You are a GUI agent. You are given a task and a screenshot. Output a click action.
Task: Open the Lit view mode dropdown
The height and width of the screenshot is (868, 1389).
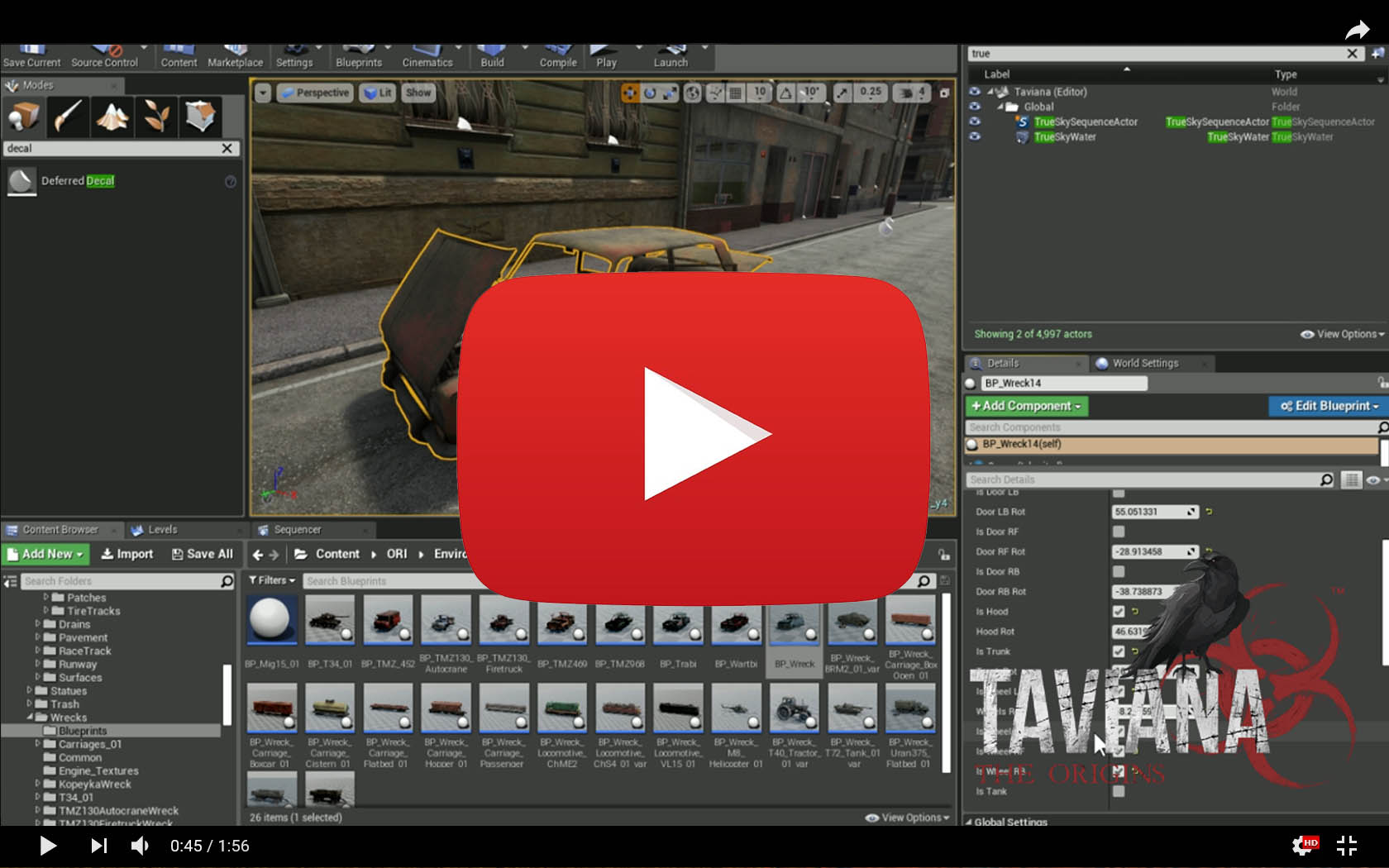tap(378, 93)
